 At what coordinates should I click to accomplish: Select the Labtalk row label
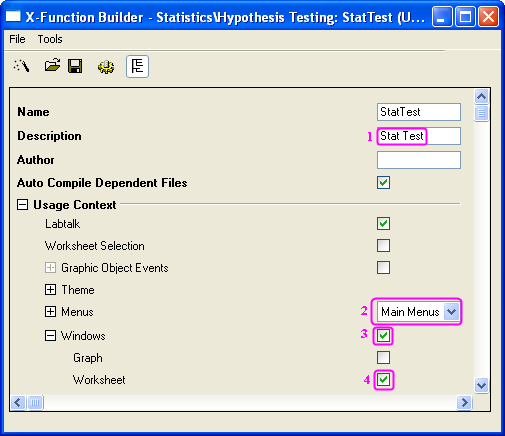pyautogui.click(x=63, y=224)
